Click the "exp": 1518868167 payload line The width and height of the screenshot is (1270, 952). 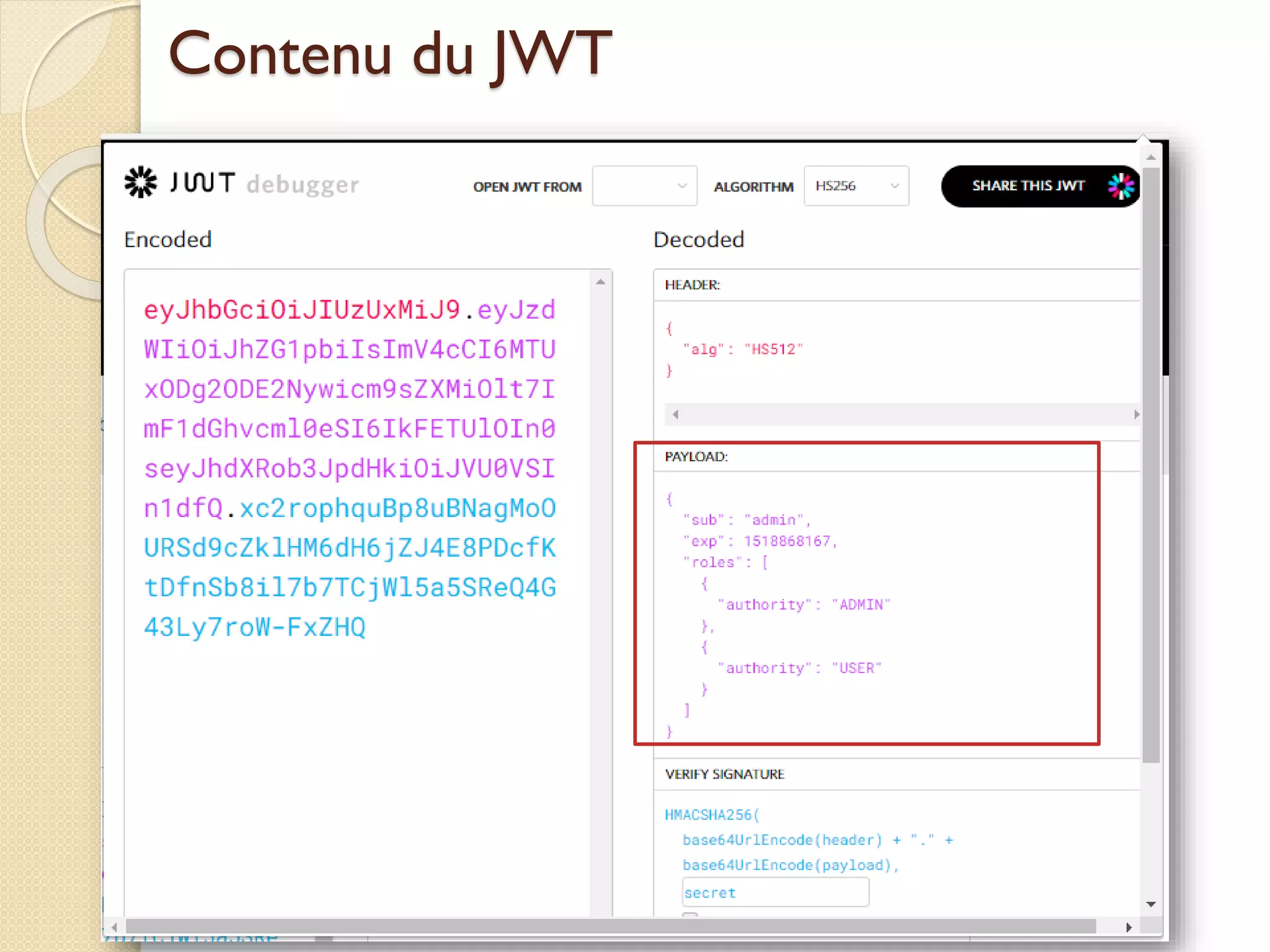[x=760, y=541]
